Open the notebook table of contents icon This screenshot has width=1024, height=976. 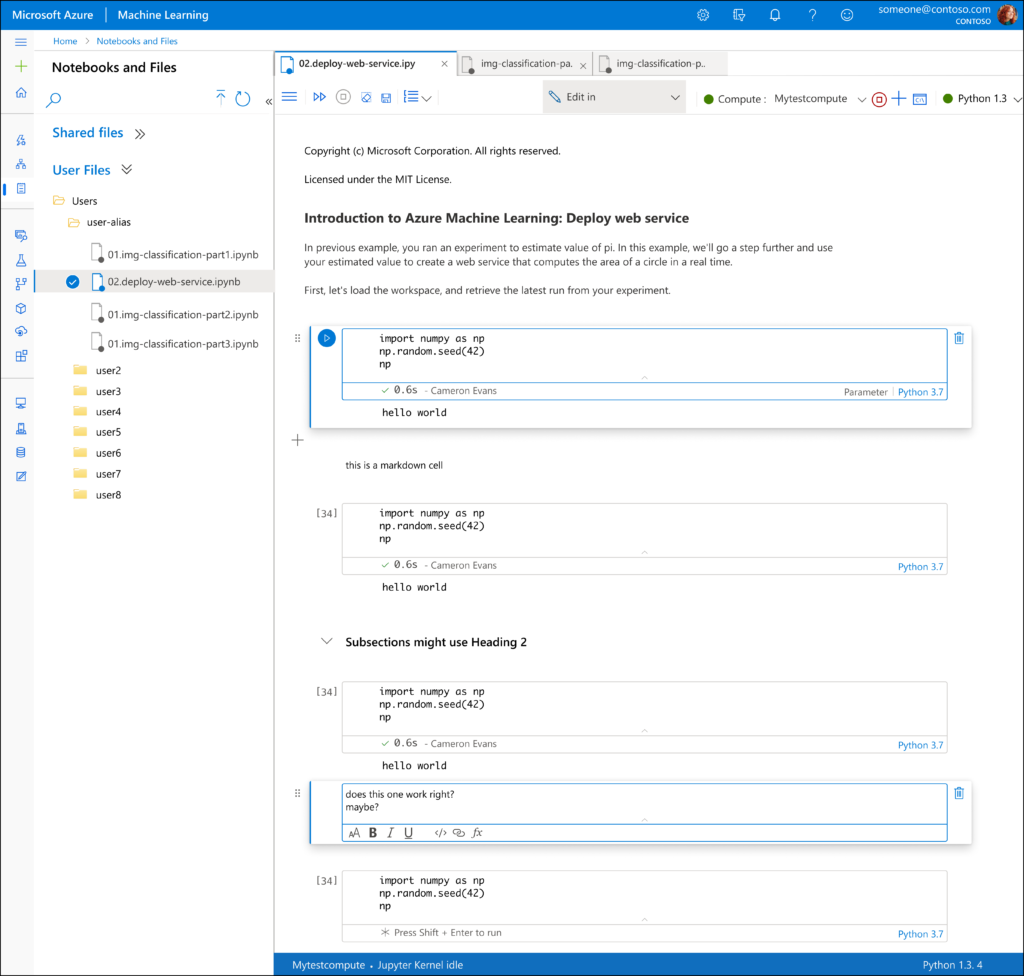point(412,98)
